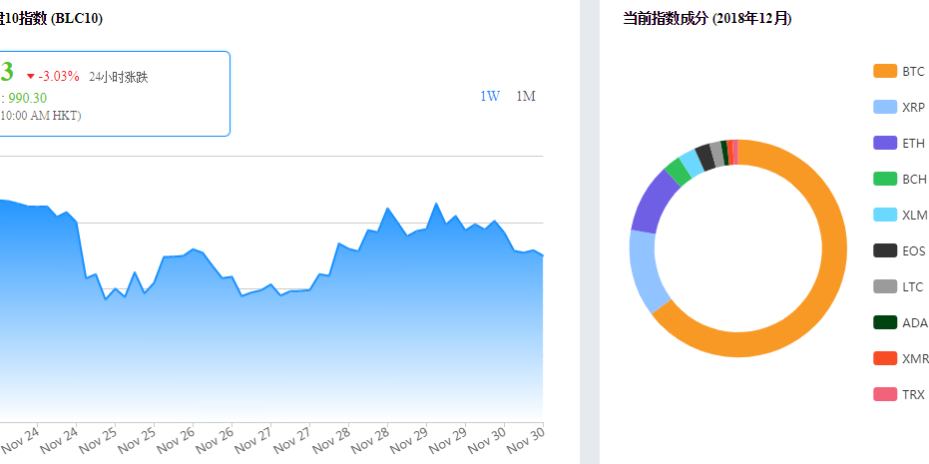The image size is (929, 464).
Task: Click the green BCH legend swatch
Action: (885, 179)
